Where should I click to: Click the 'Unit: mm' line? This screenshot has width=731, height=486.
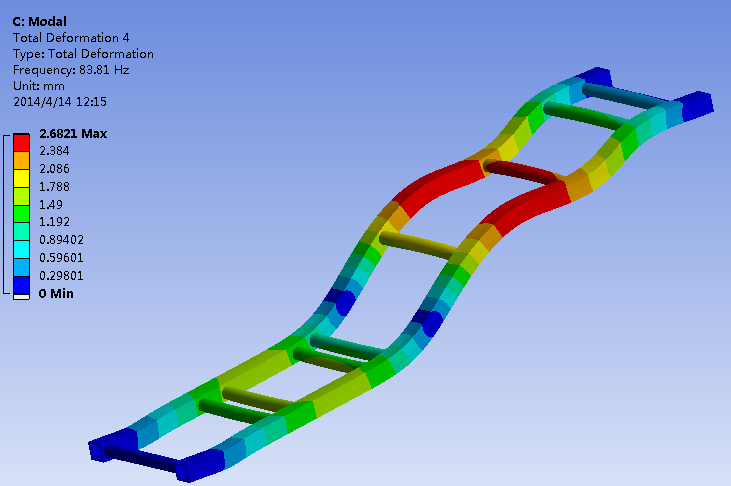39,86
